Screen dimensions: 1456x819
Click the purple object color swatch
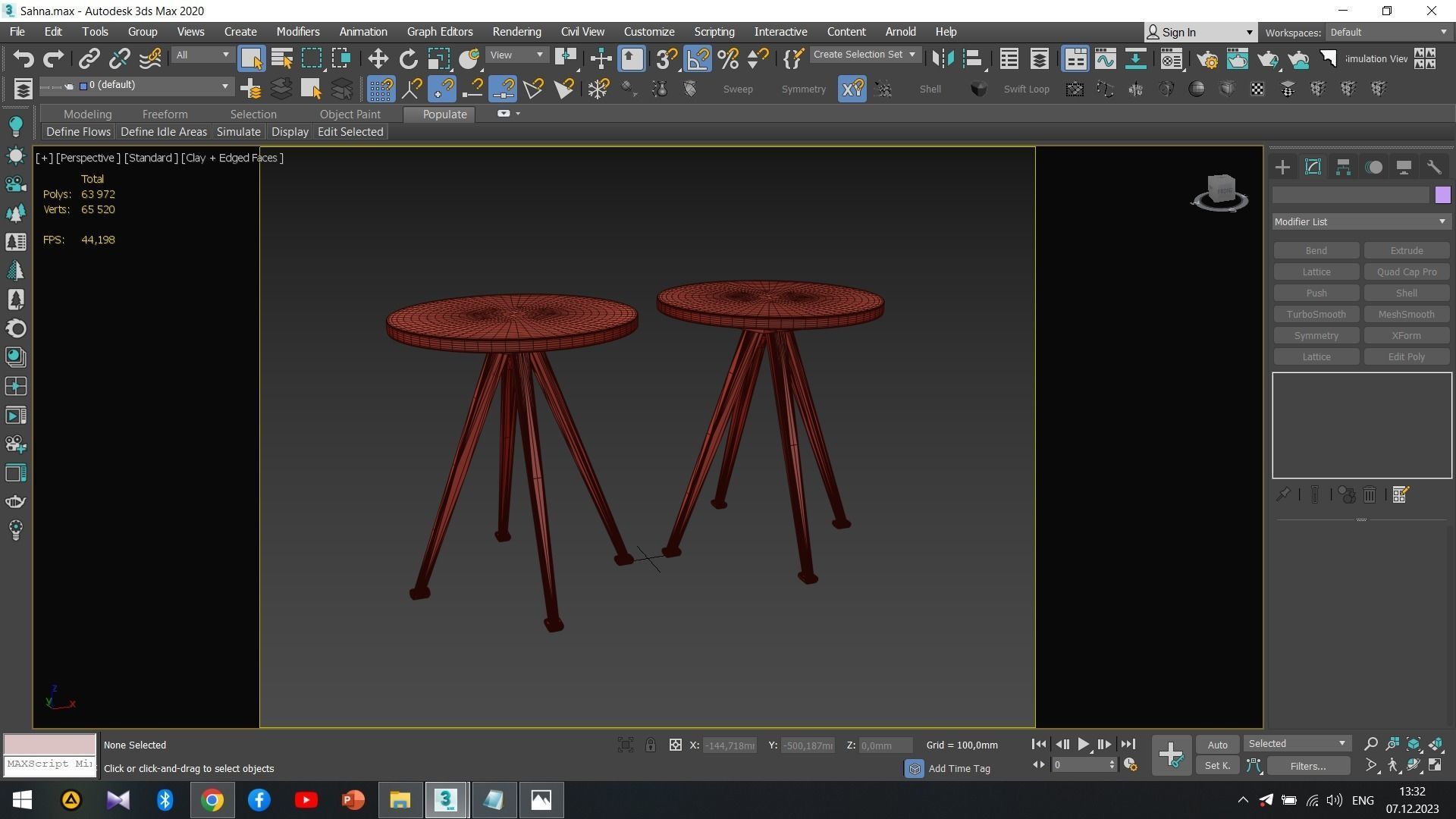click(x=1442, y=196)
